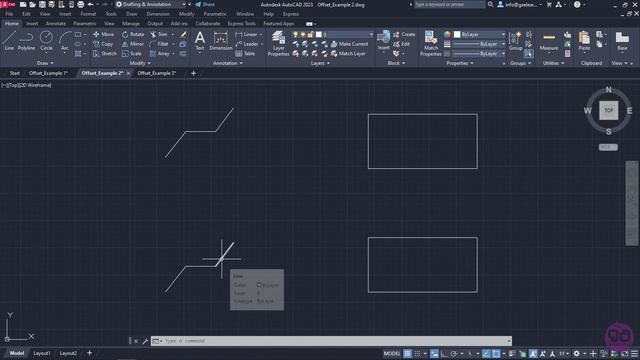This screenshot has height=360, width=640.
Task: Expand the Draw panel
Action: pos(45,63)
